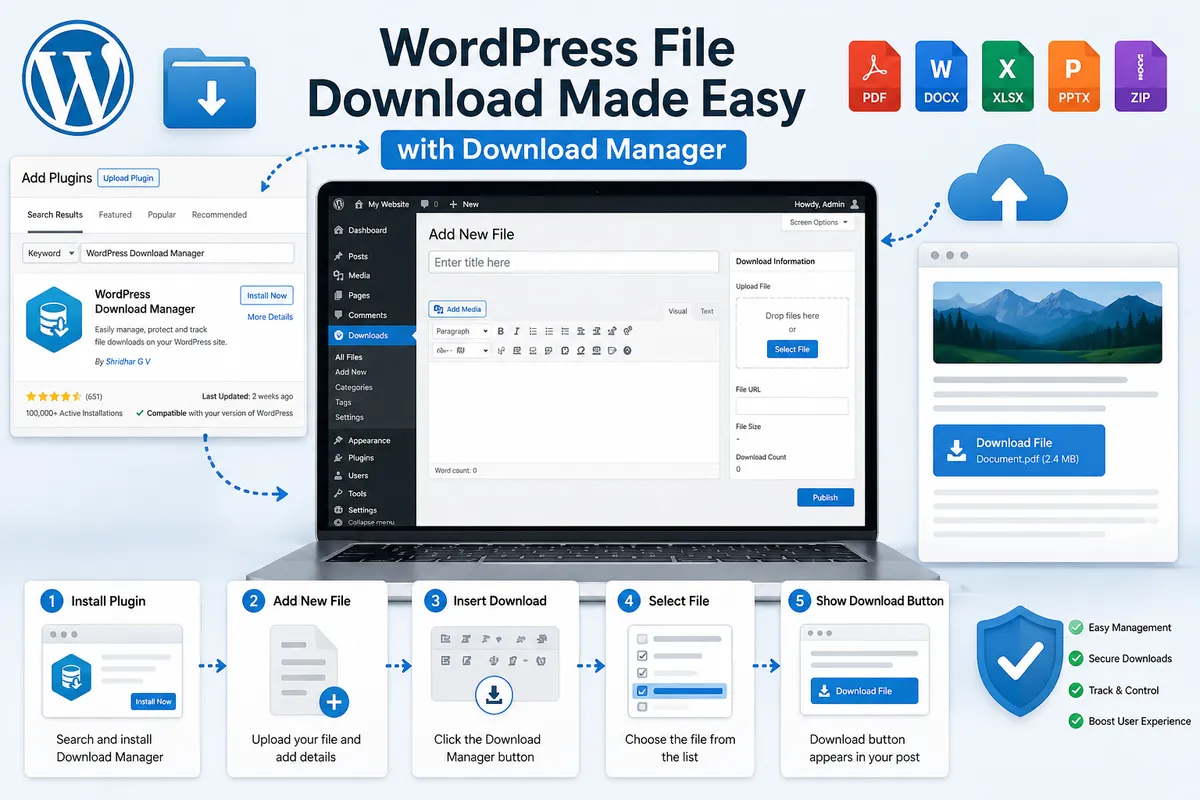This screenshot has height=800, width=1200.
Task: Switch to the Featured plugins tab
Action: pyautogui.click(x=115, y=214)
